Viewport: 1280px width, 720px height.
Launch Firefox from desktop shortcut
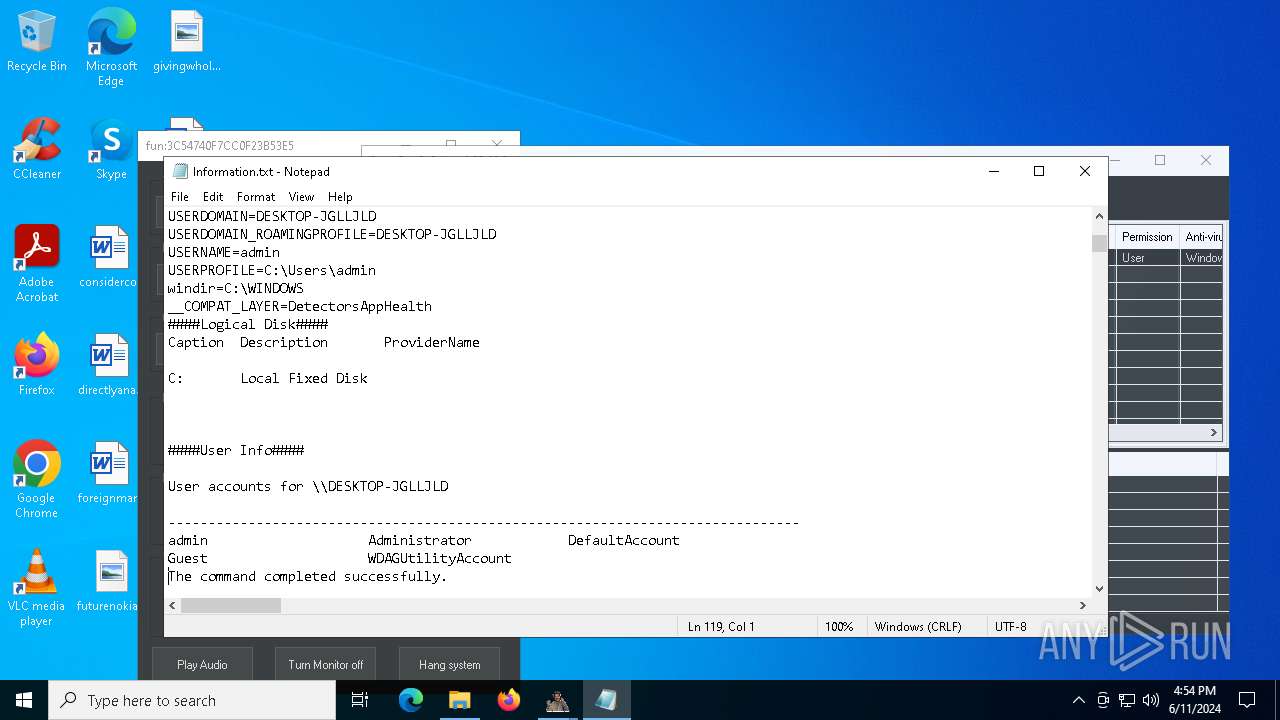coord(37,365)
